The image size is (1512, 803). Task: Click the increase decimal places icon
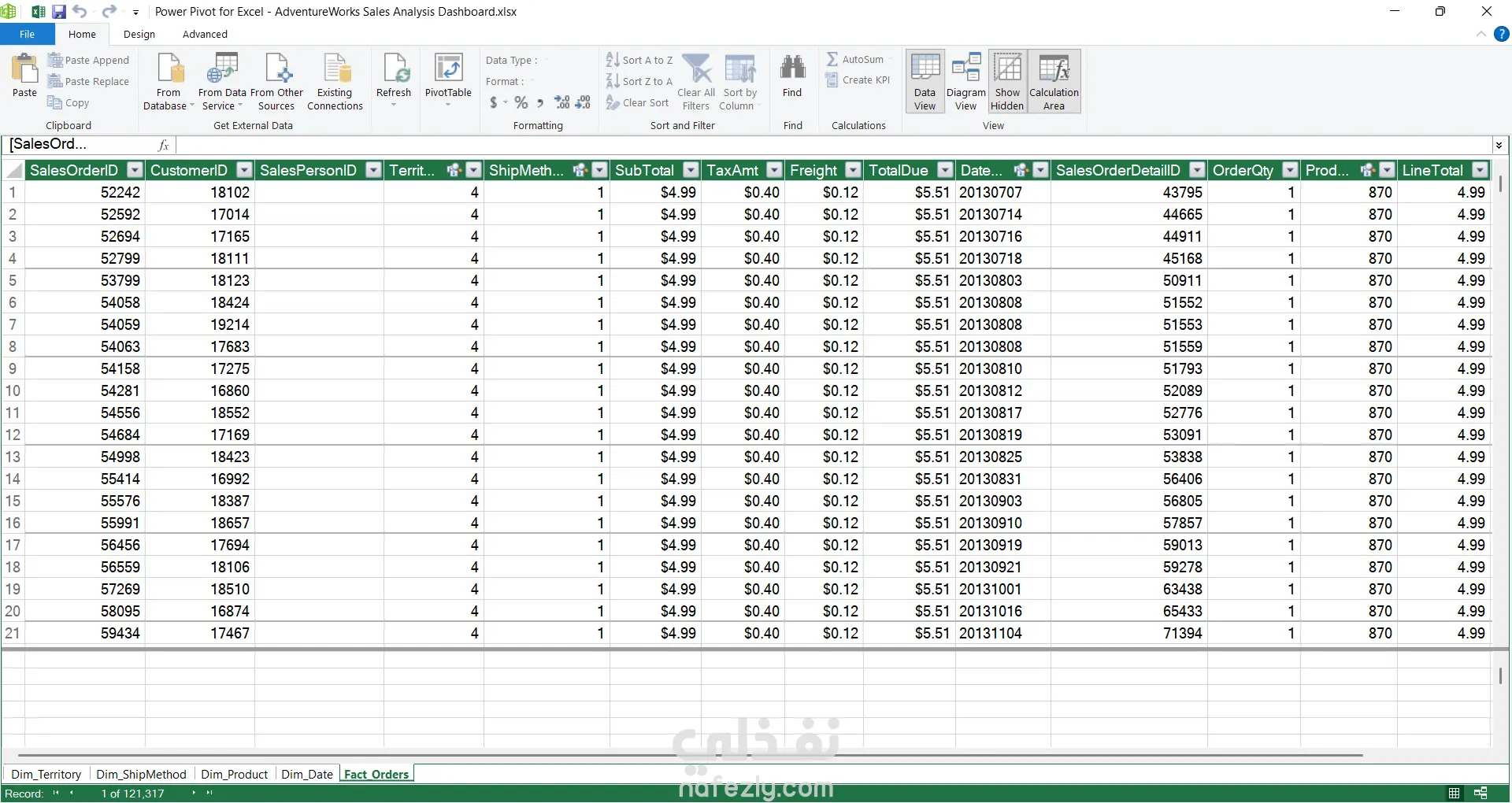562,102
